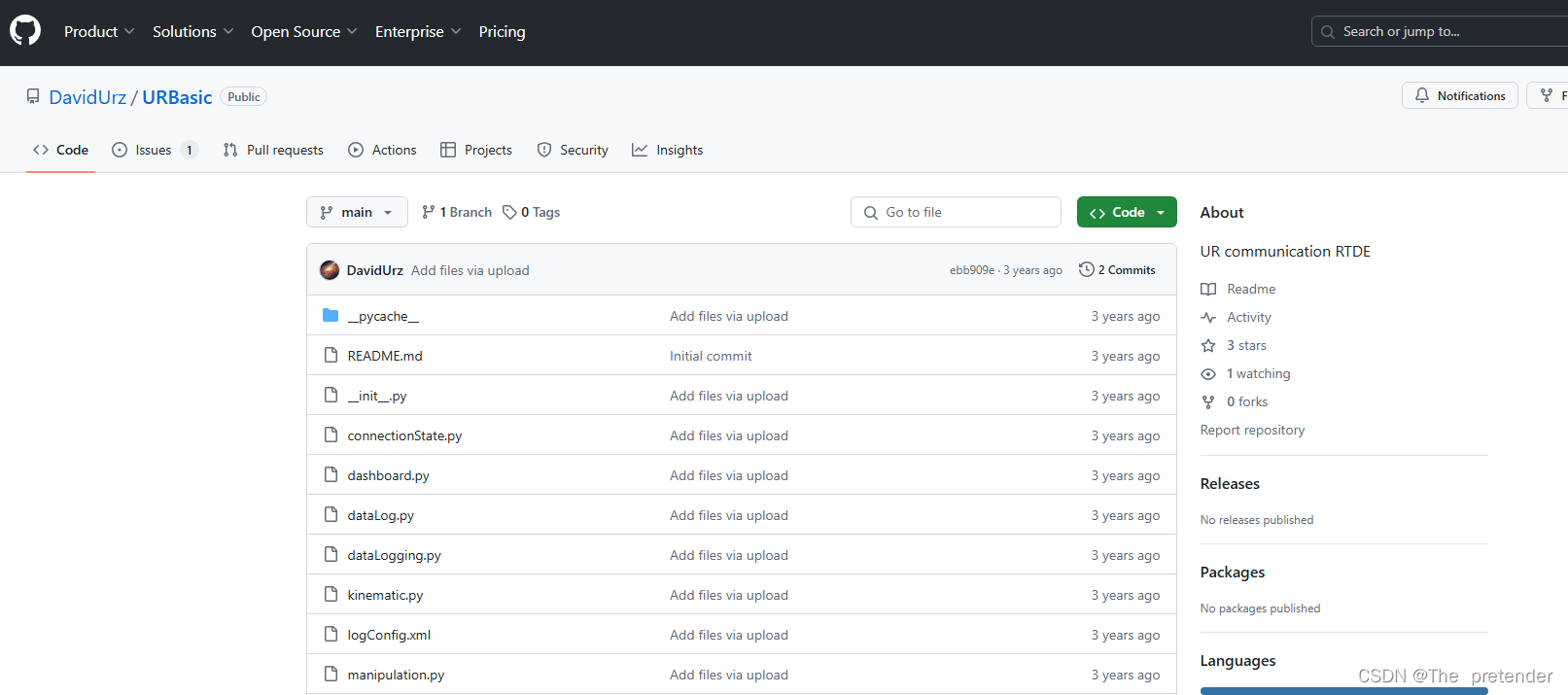View the 0 Tags link

point(532,212)
